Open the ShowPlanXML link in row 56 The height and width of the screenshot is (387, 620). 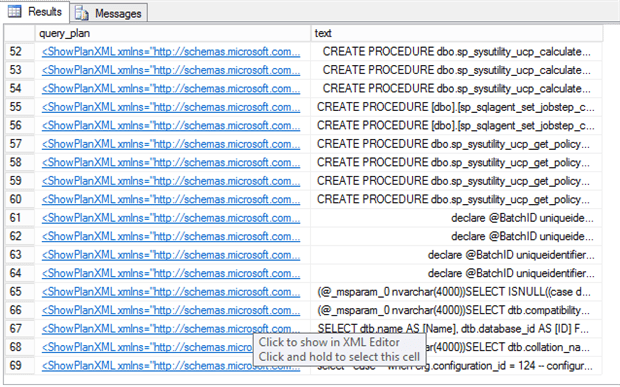(x=171, y=126)
